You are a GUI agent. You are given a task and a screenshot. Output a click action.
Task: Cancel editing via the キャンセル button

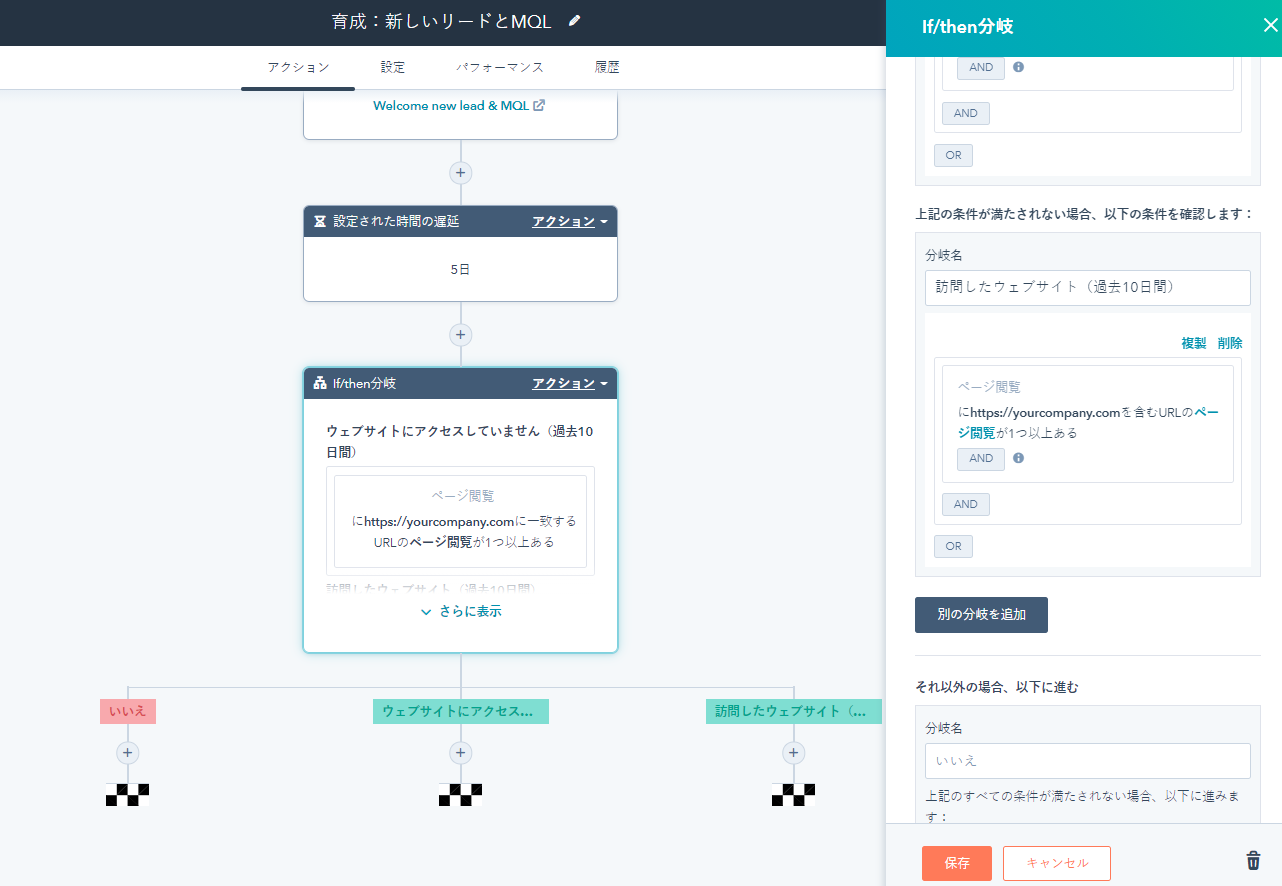1056,863
